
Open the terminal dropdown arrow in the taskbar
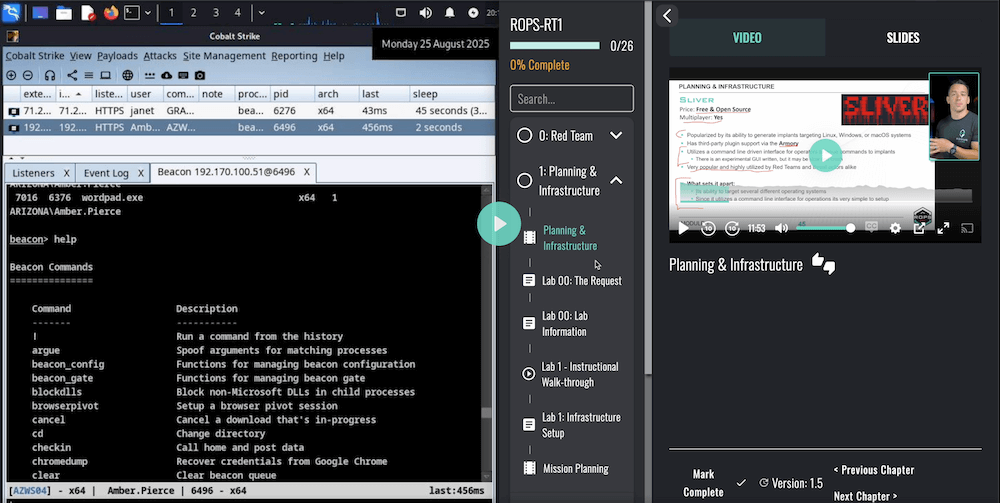148,13
